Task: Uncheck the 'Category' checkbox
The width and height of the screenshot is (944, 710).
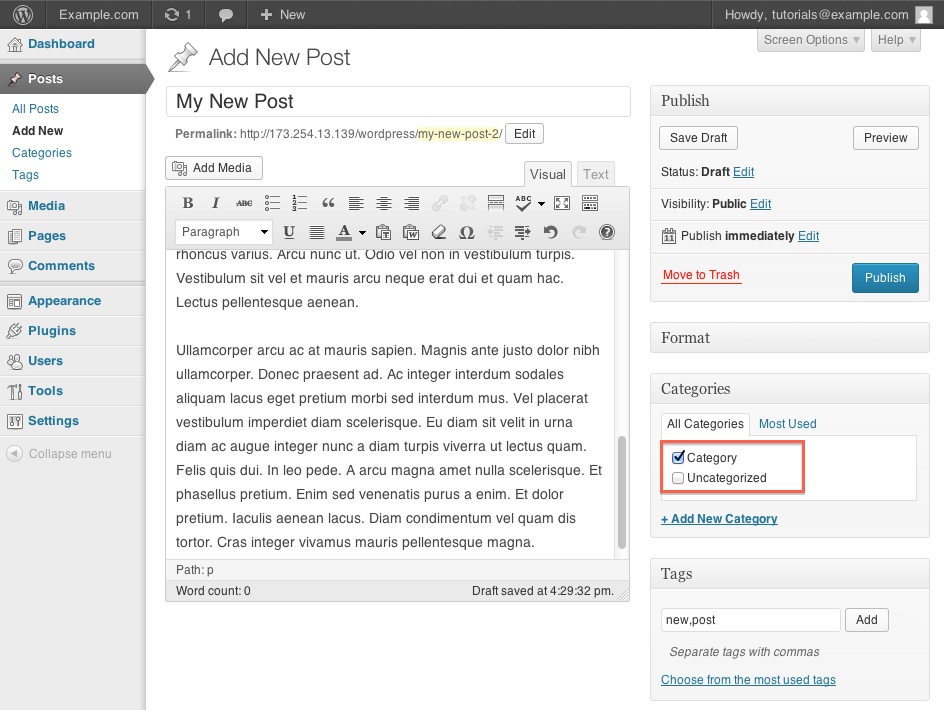Action: (679, 458)
